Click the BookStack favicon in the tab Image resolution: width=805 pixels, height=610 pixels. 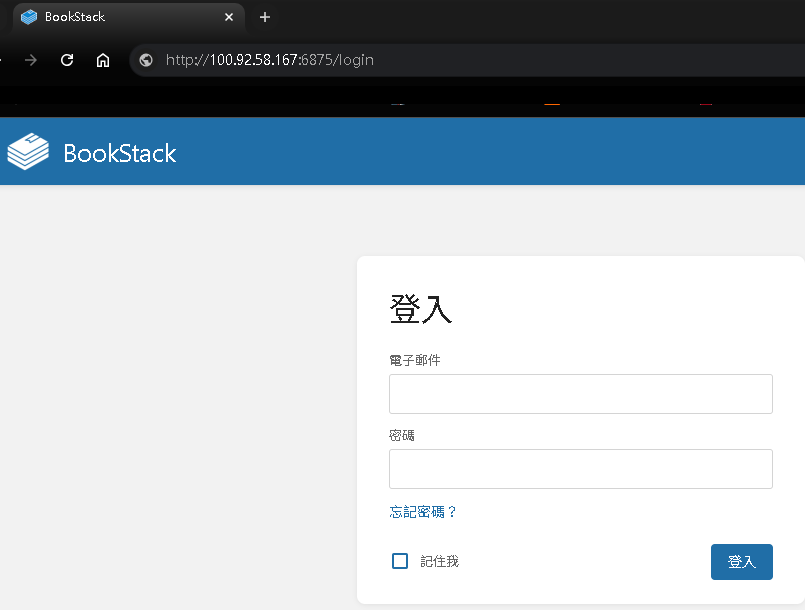[29, 17]
